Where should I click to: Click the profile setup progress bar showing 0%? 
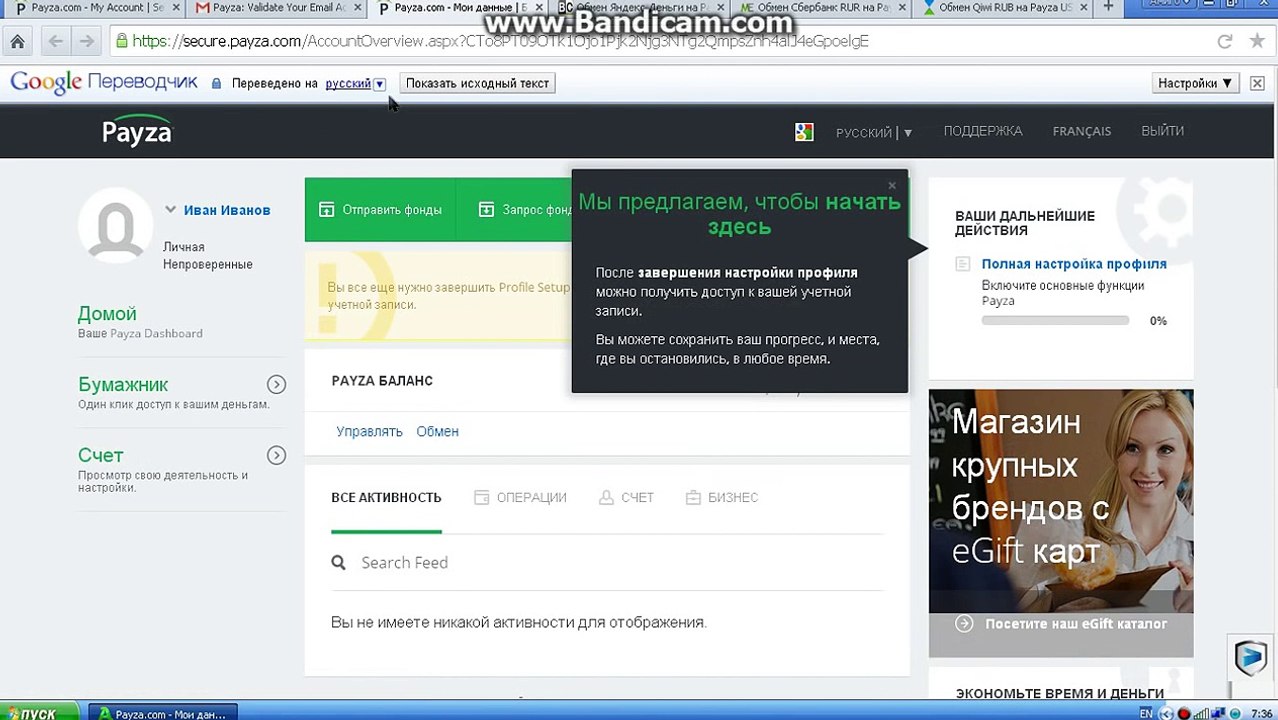coord(1055,320)
